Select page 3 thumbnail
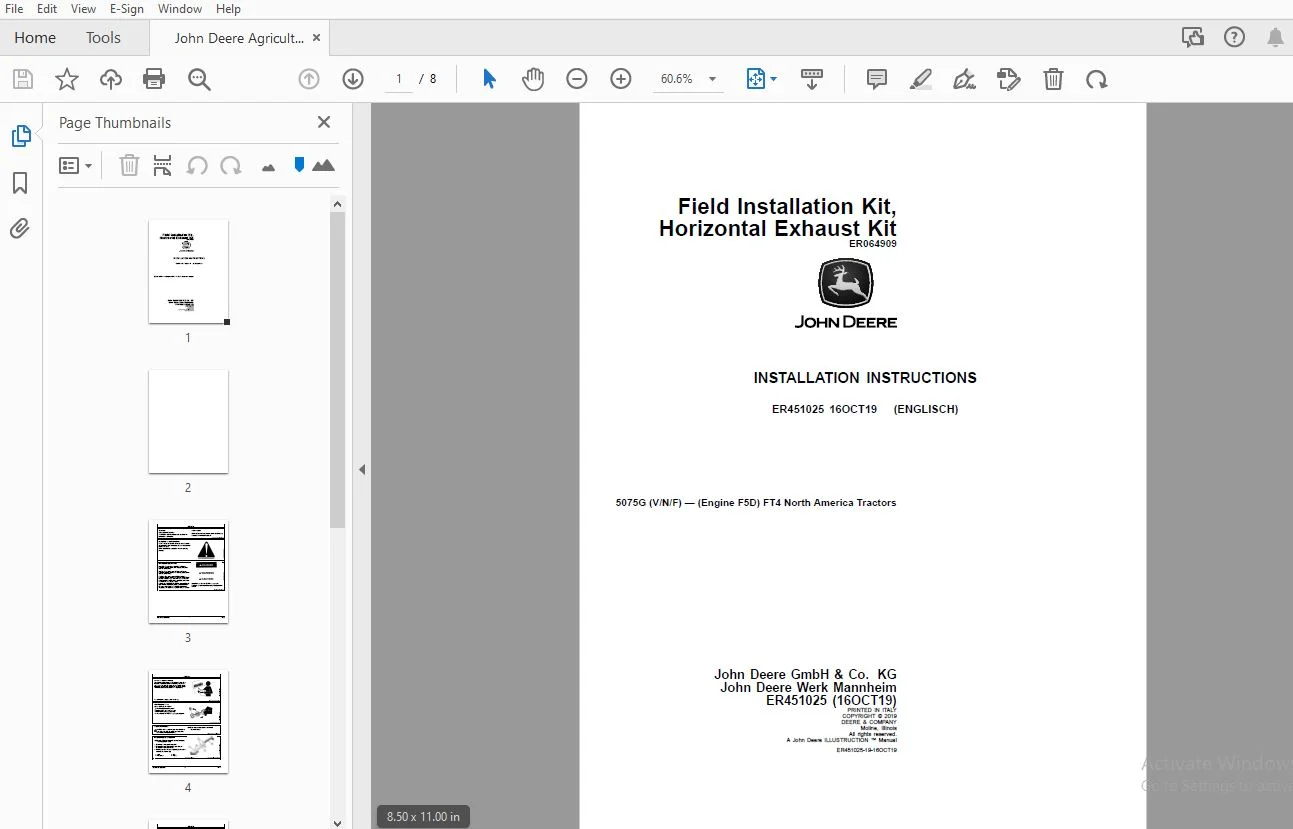Viewport: 1293px width, 829px height. (x=188, y=571)
